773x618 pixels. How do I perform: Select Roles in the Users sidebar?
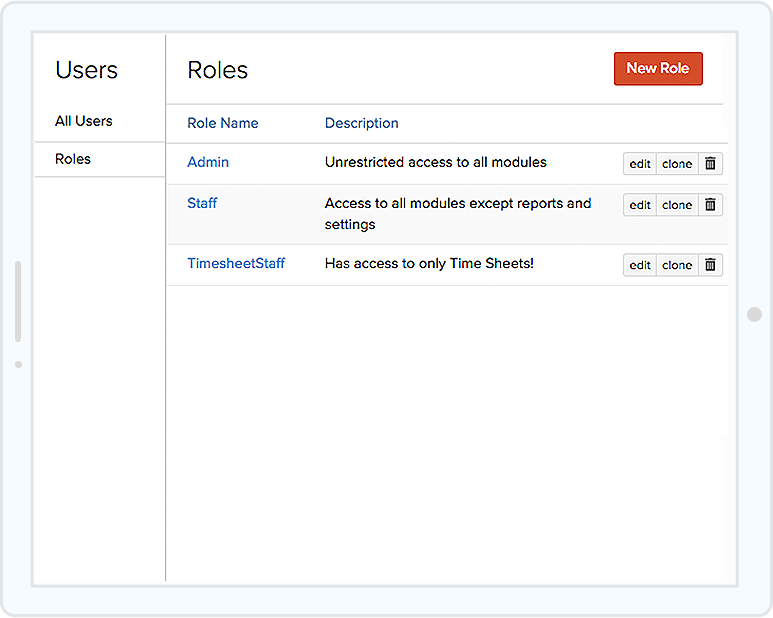73,159
